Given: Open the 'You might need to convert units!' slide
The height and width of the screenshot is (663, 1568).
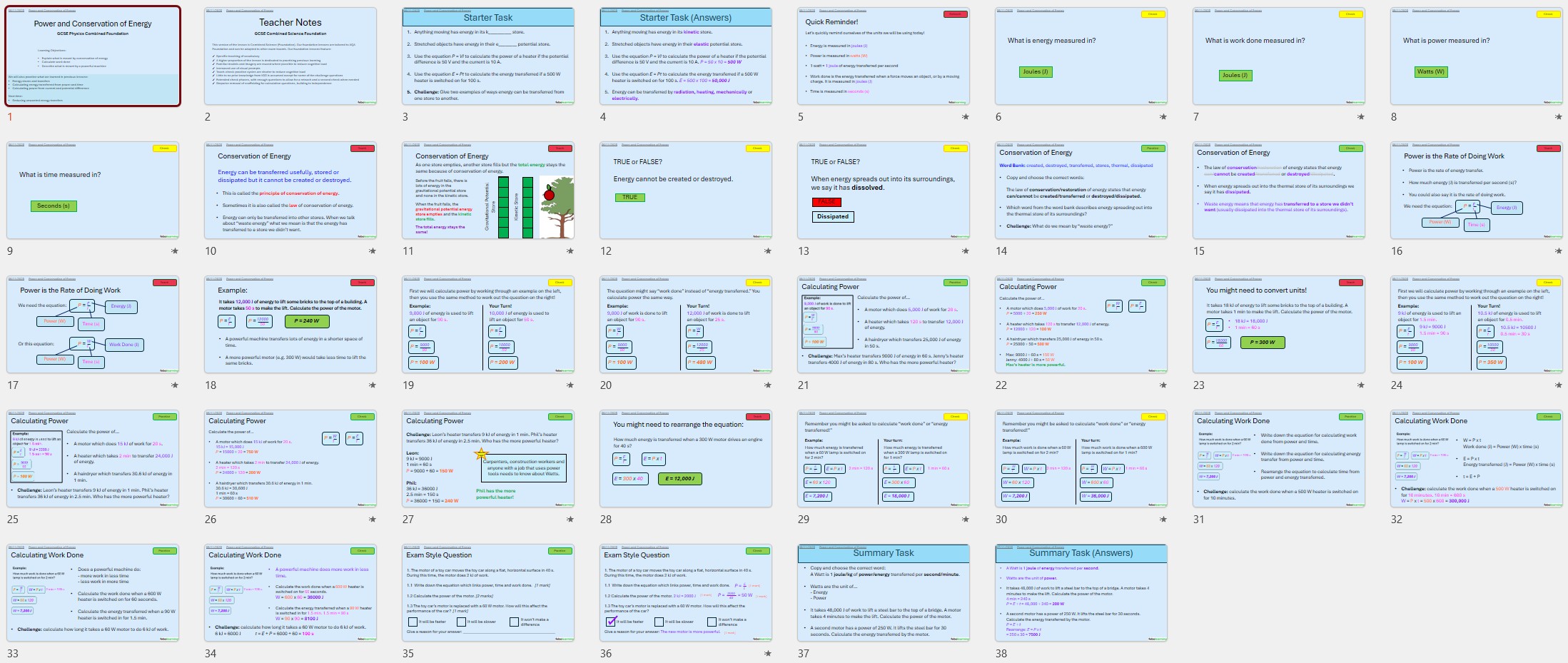Looking at the screenshot, I should pos(1278,325).
